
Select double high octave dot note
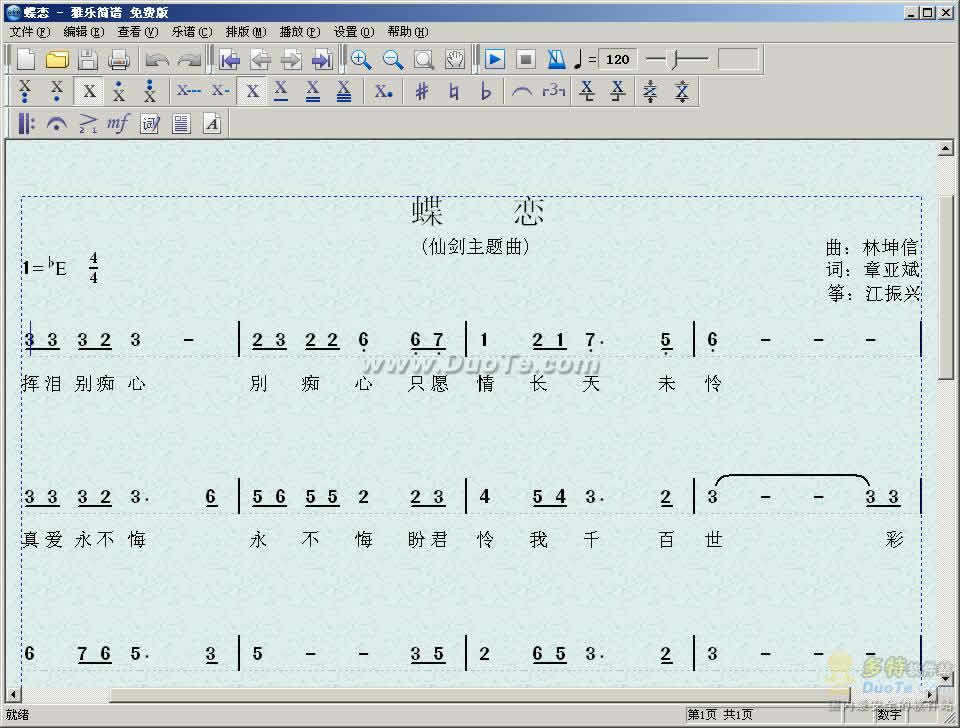(x=149, y=91)
